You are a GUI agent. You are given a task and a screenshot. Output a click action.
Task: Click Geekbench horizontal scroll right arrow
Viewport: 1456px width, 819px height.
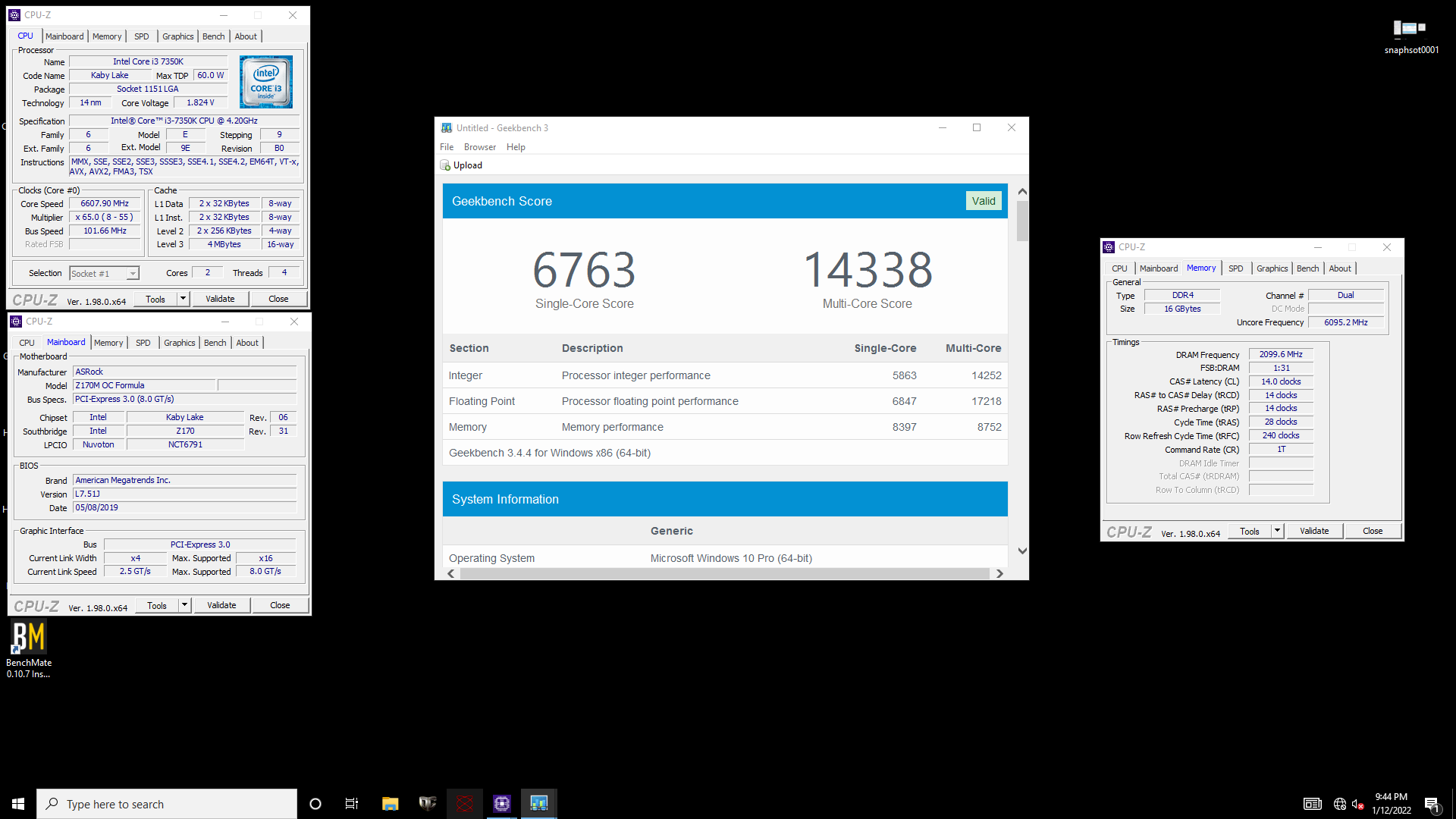pos(999,573)
